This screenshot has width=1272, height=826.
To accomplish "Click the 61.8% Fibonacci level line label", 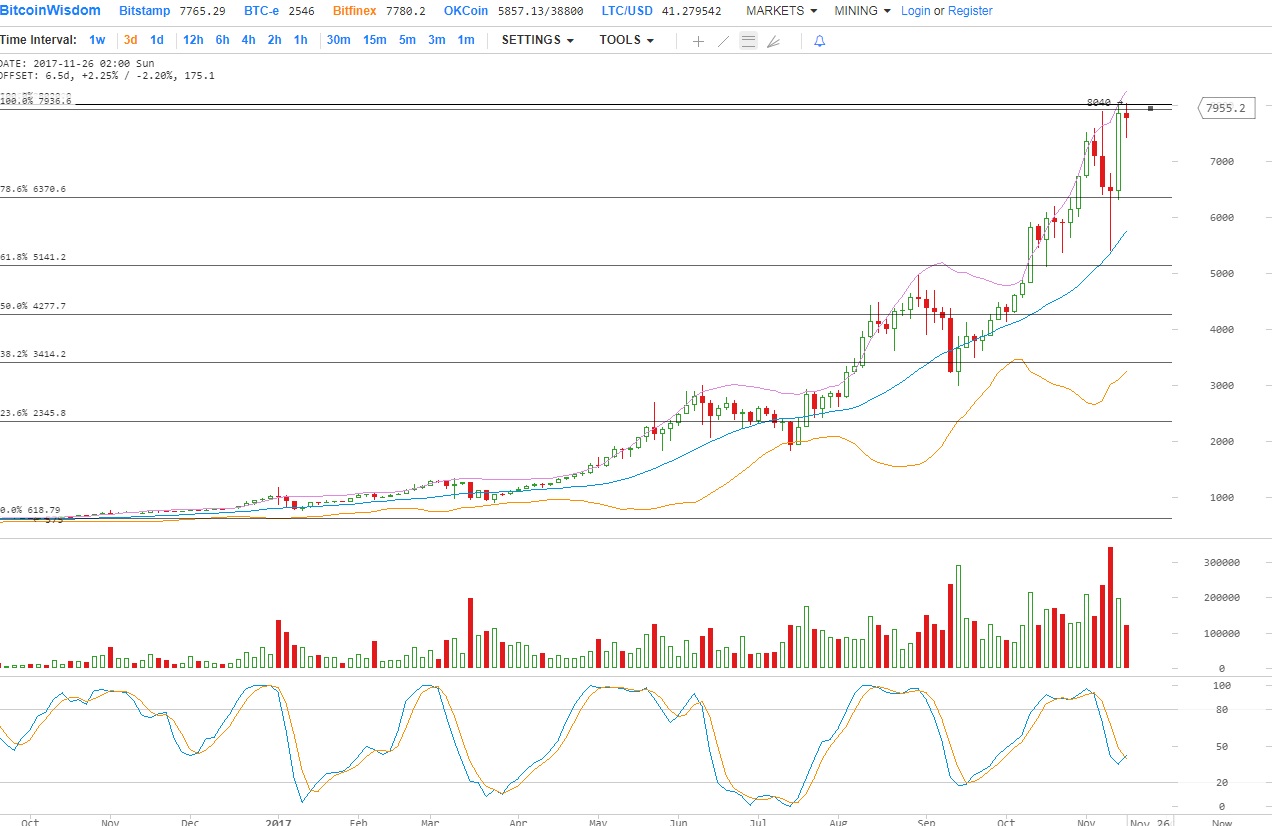I will point(33,257).
